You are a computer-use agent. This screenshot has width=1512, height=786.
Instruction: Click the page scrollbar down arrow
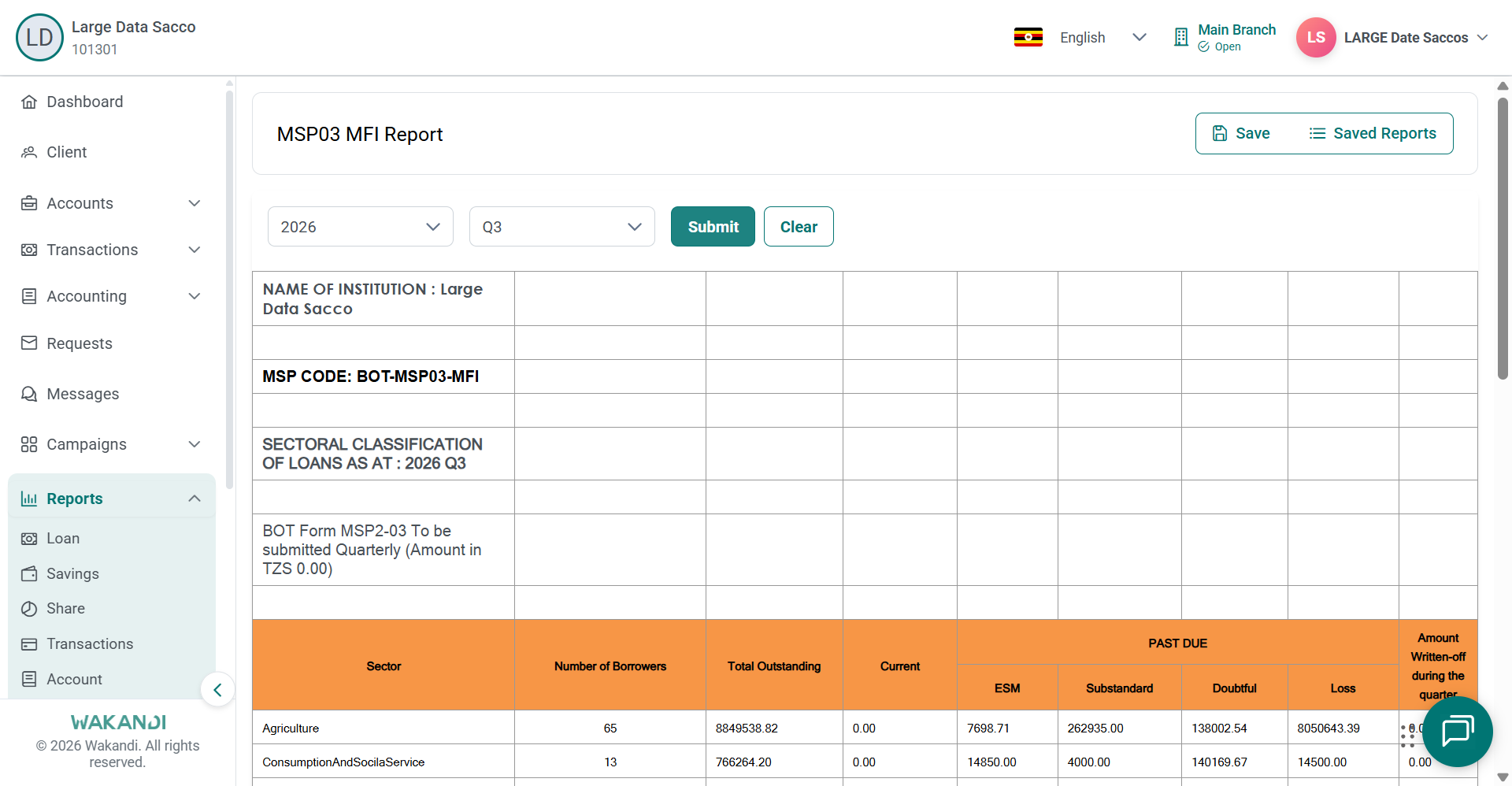(1503, 777)
